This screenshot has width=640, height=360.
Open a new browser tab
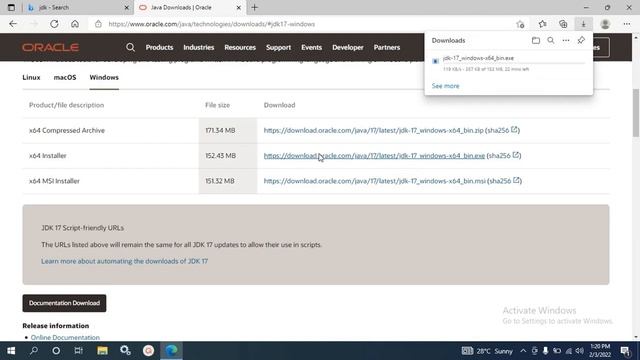click(255, 7)
